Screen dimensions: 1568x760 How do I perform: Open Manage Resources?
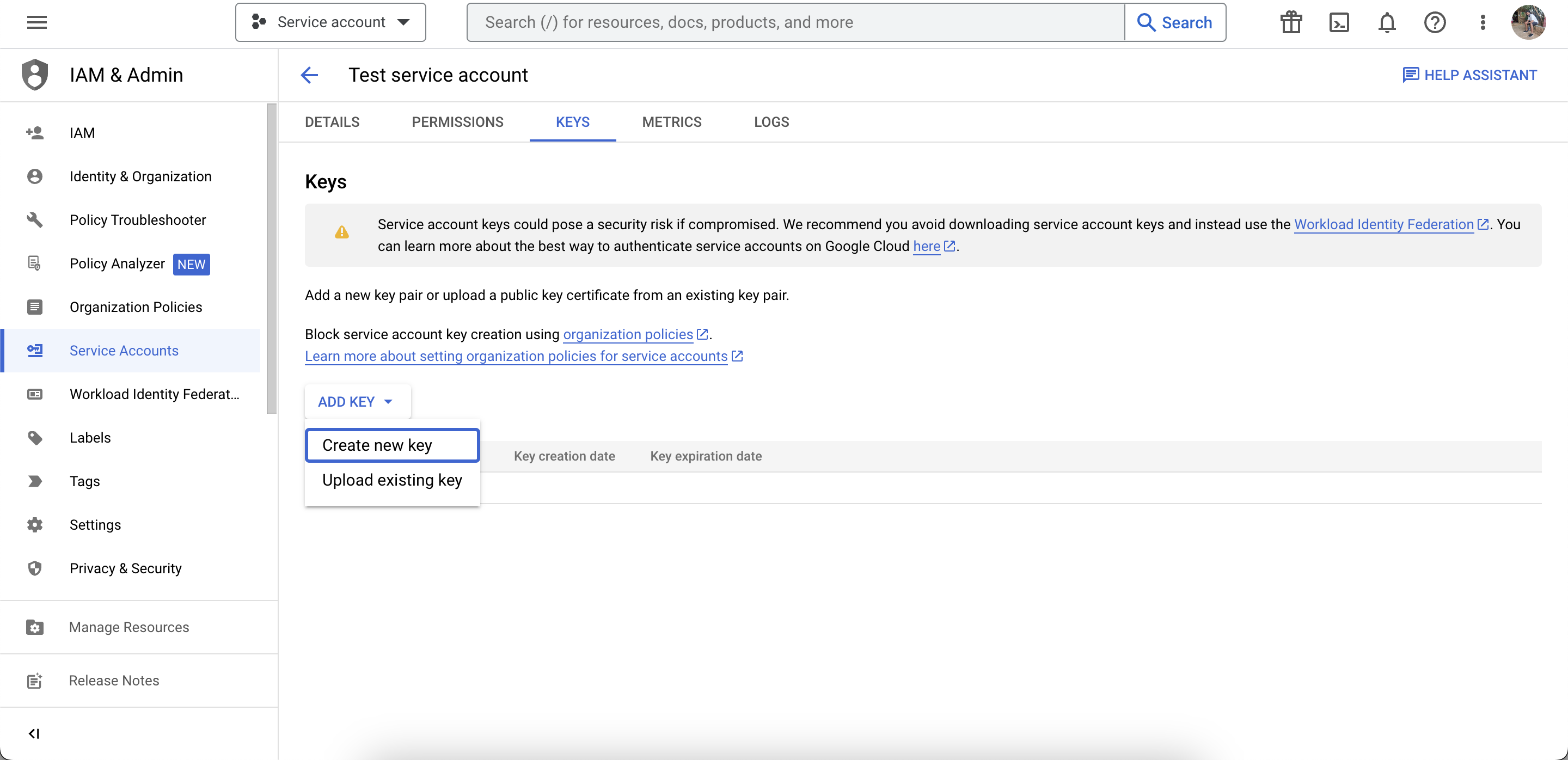[139, 627]
